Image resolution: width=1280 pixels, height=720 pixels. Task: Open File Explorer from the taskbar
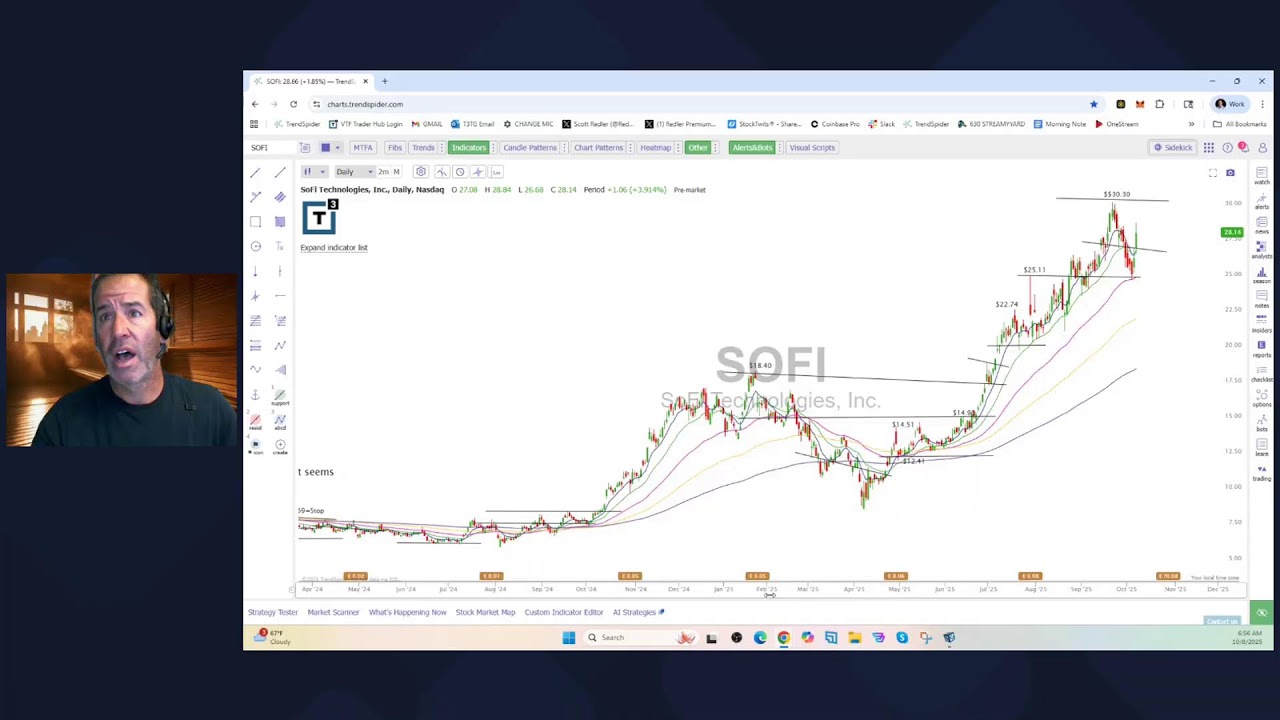(x=855, y=638)
